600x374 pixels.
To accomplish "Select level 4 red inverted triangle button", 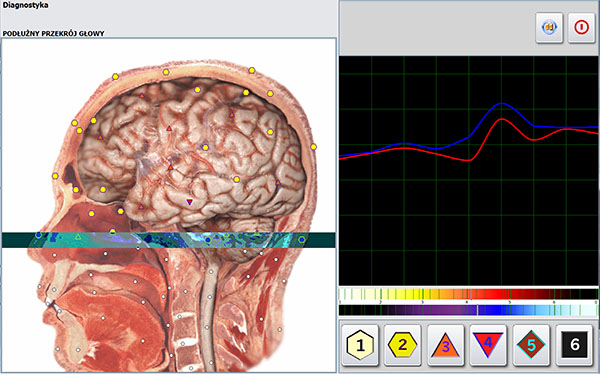I will [x=488, y=345].
